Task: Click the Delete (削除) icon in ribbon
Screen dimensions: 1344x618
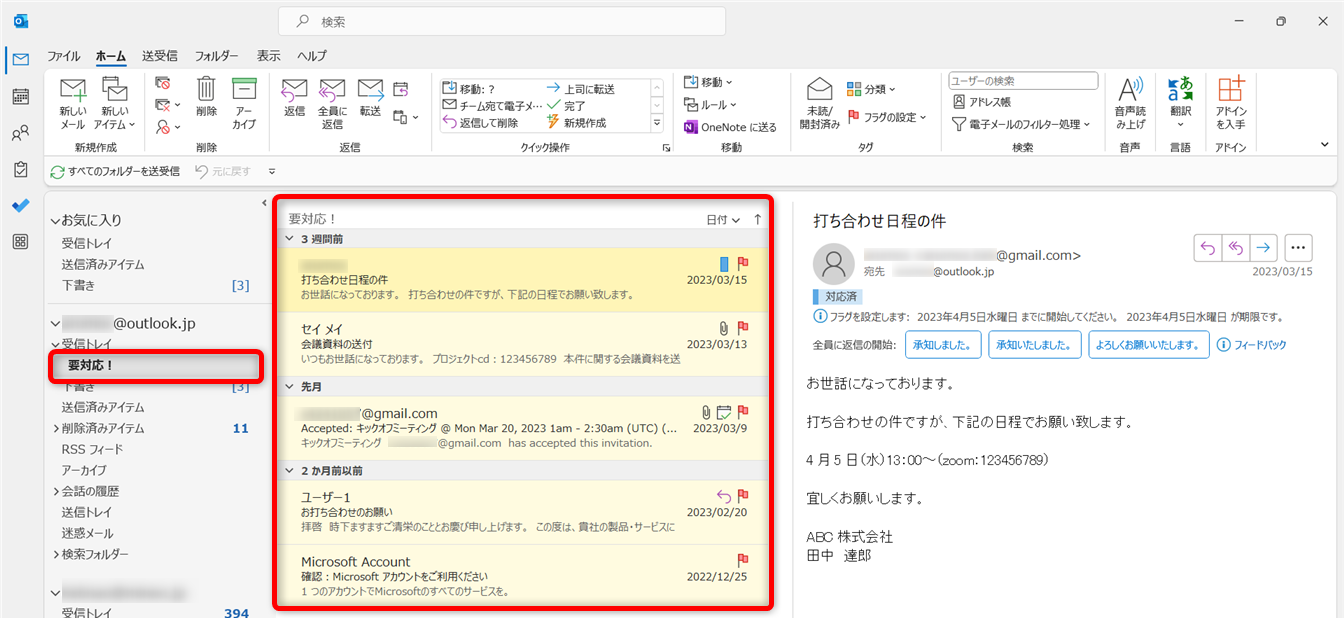Action: tap(206, 92)
